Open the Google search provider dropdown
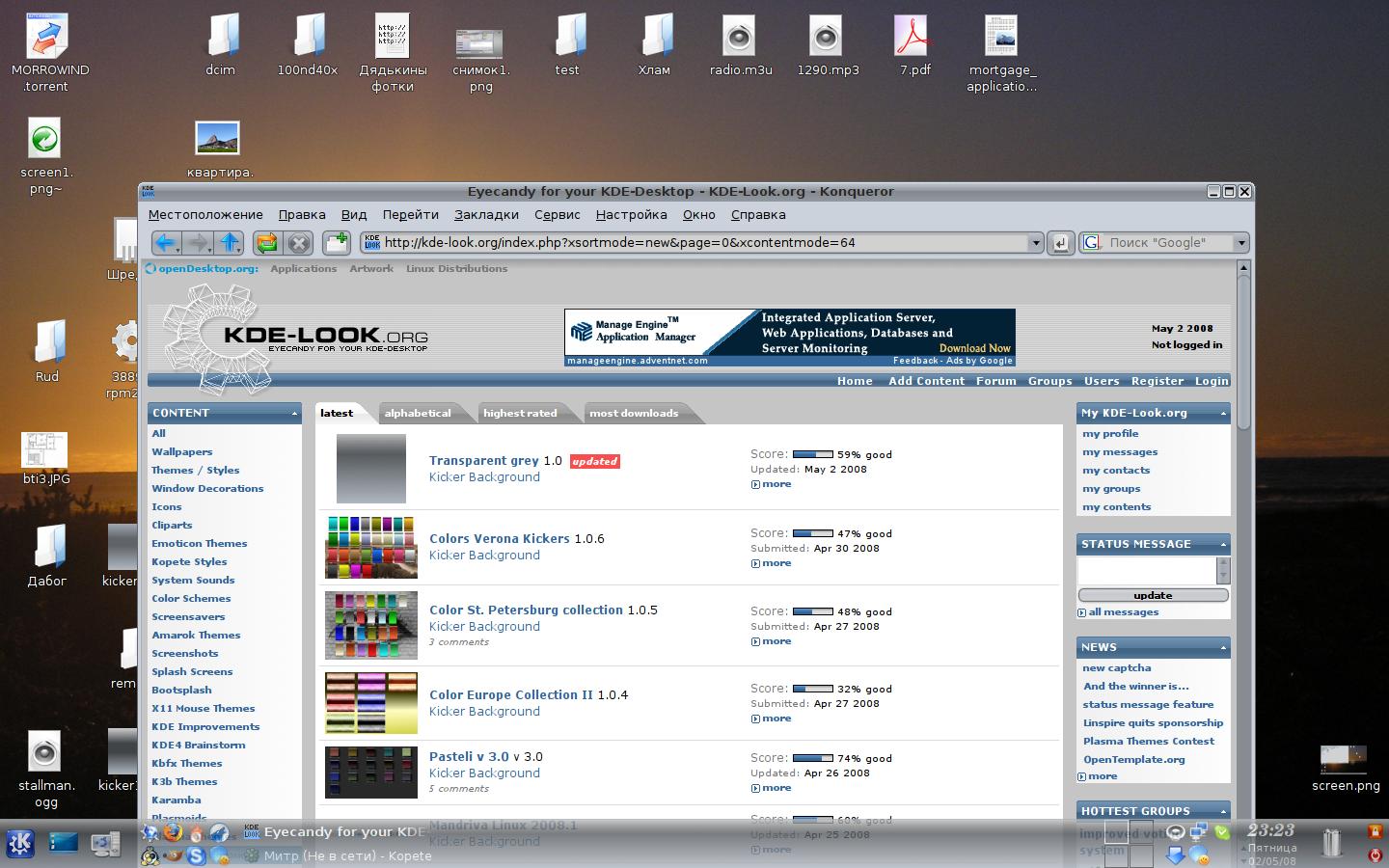This screenshot has width=1389, height=868. 1241,243
